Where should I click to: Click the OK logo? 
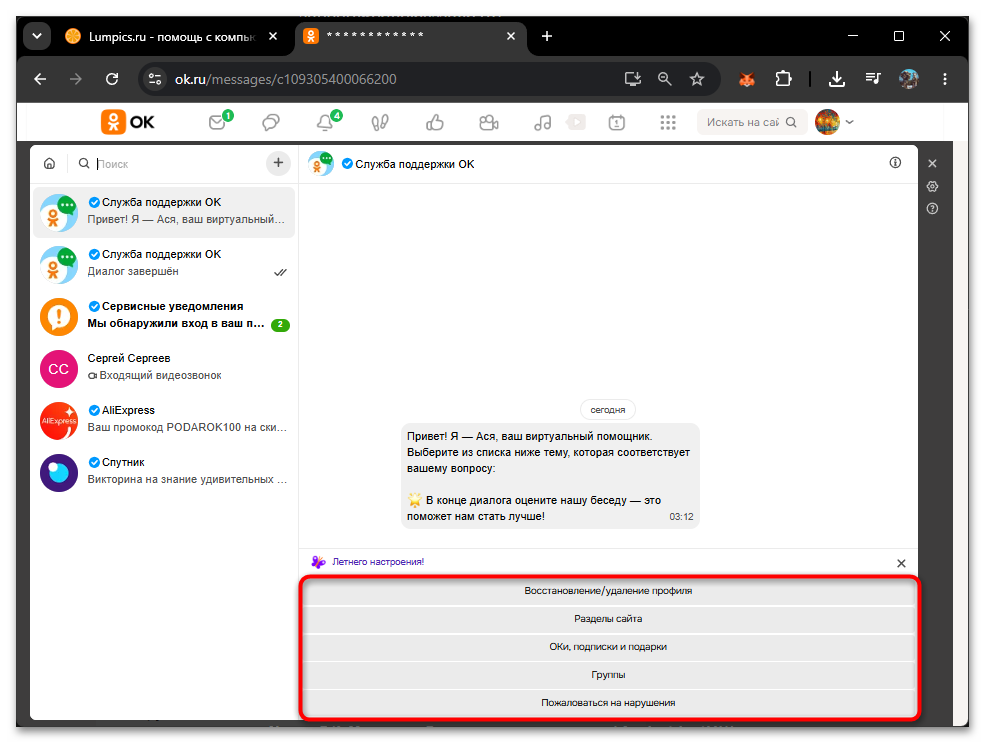(128, 122)
